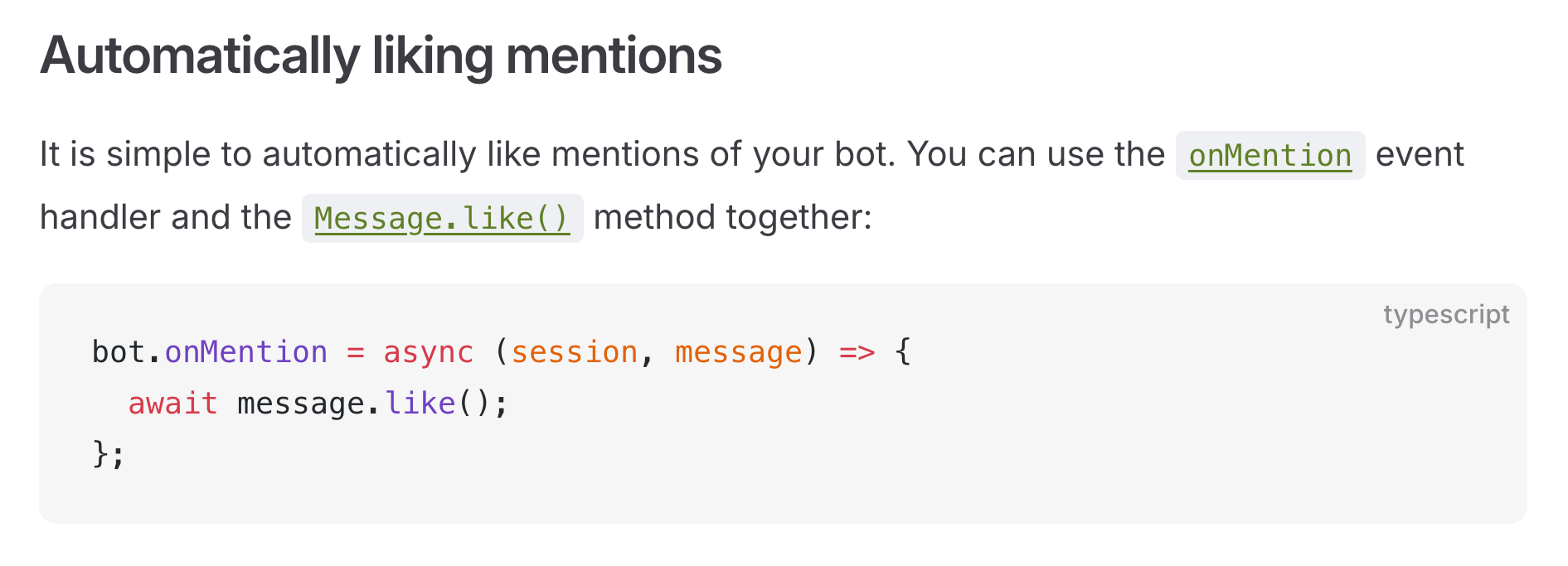Follow the Message.like() method link
The height and width of the screenshot is (566, 1568).
point(441,219)
